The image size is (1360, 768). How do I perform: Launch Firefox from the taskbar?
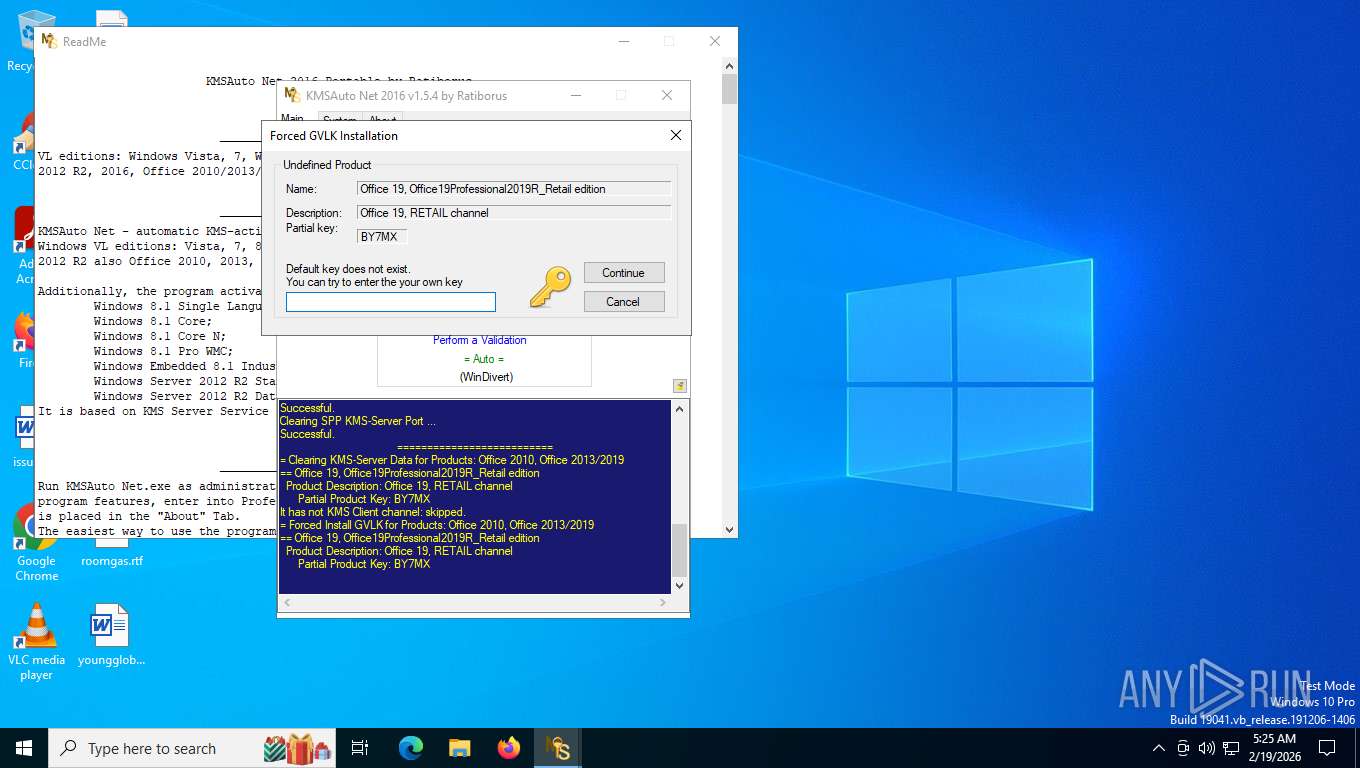pyautogui.click(x=508, y=748)
